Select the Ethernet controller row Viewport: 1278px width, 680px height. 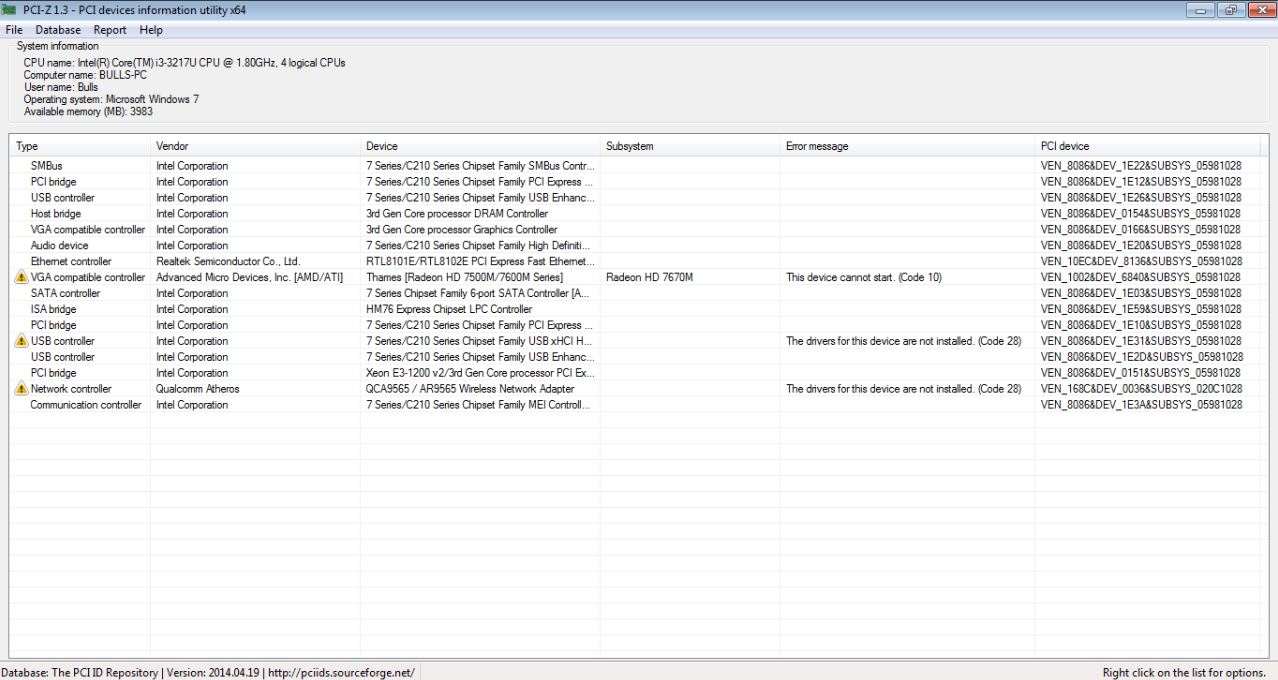635,262
